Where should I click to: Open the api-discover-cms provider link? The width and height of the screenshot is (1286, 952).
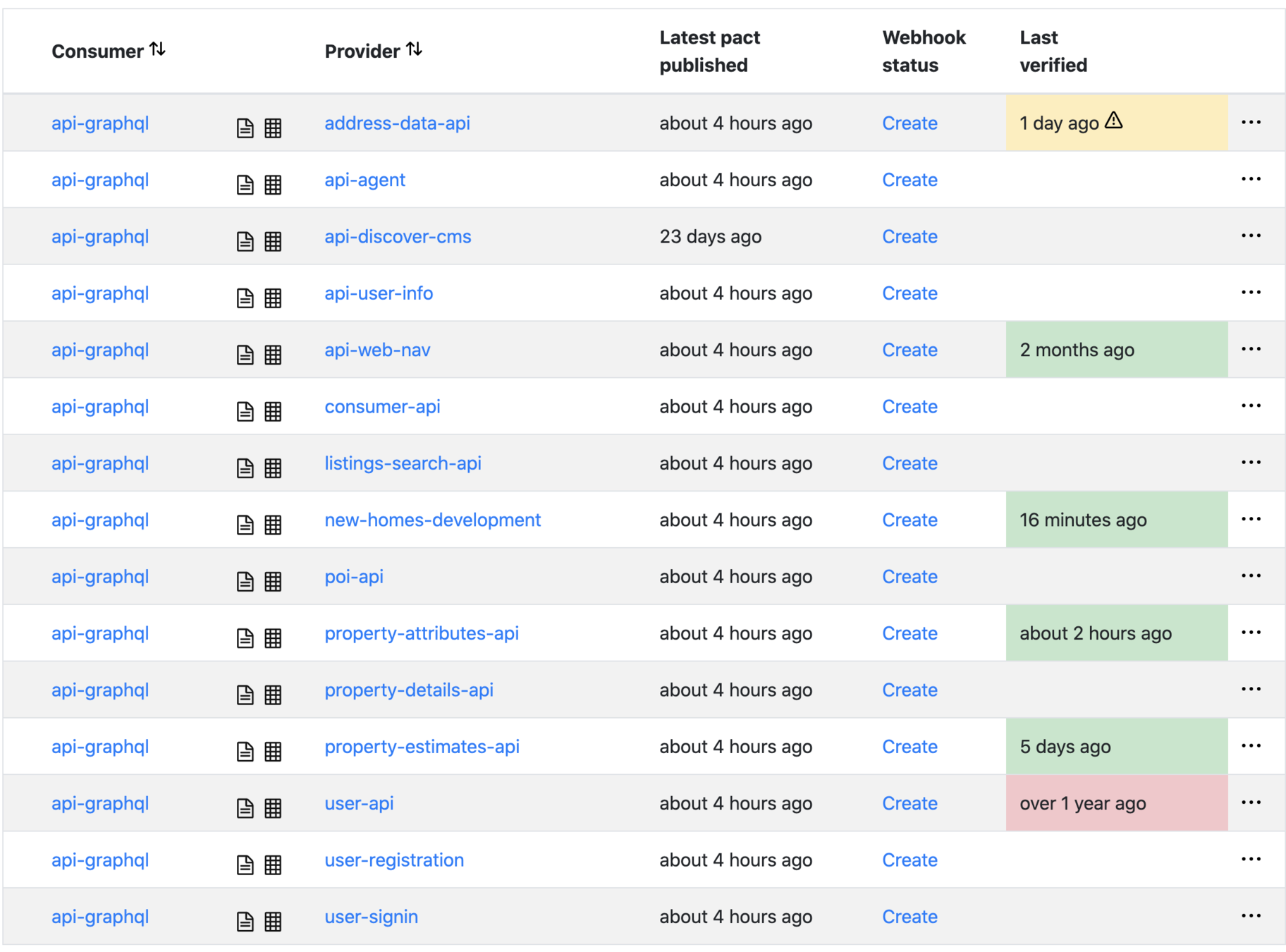[398, 236]
